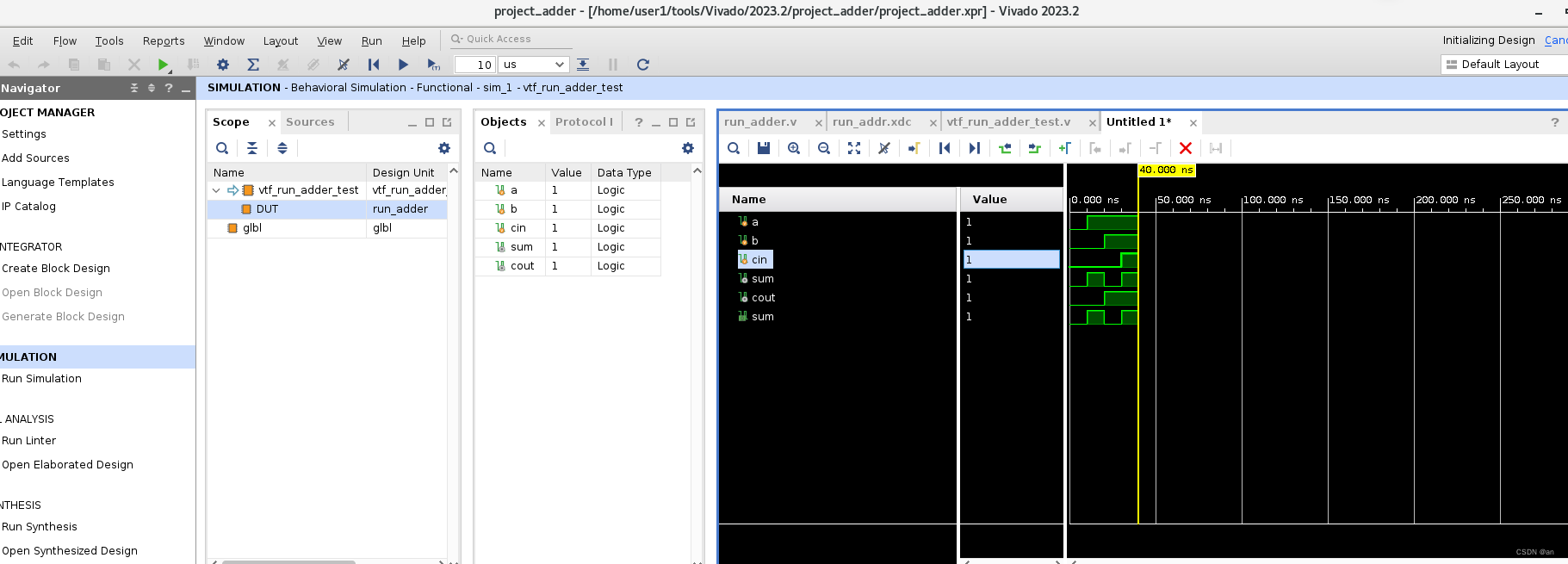This screenshot has width=1568, height=564.
Task: Collapse all in the Scope panel
Action: [252, 148]
